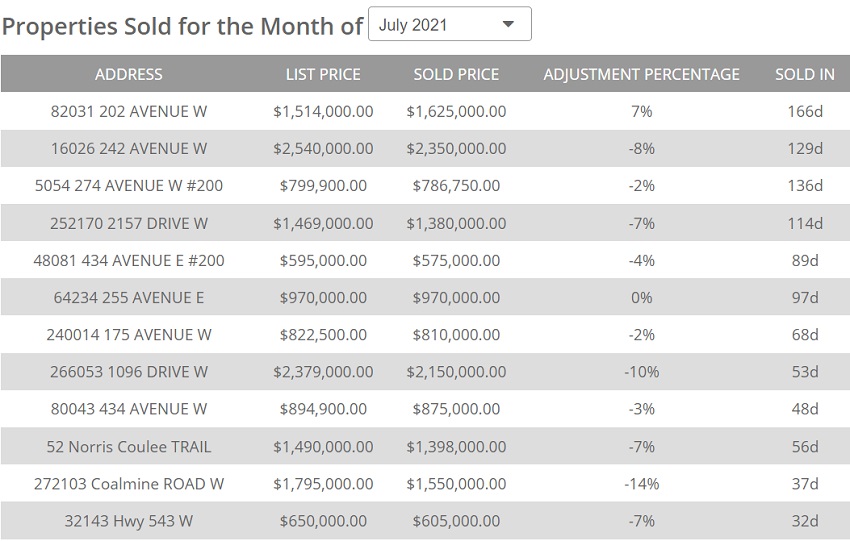Open the July 2021 month dropdown
This screenshot has width=850, height=541.
click(449, 25)
